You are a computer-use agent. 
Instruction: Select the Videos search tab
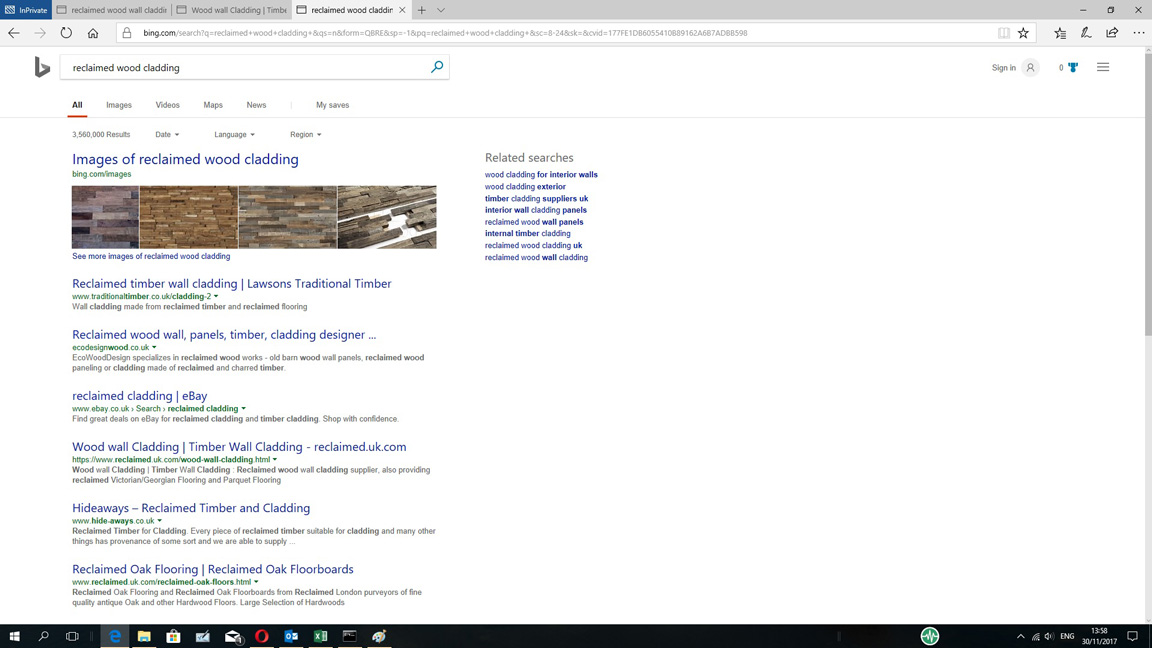[167, 105]
